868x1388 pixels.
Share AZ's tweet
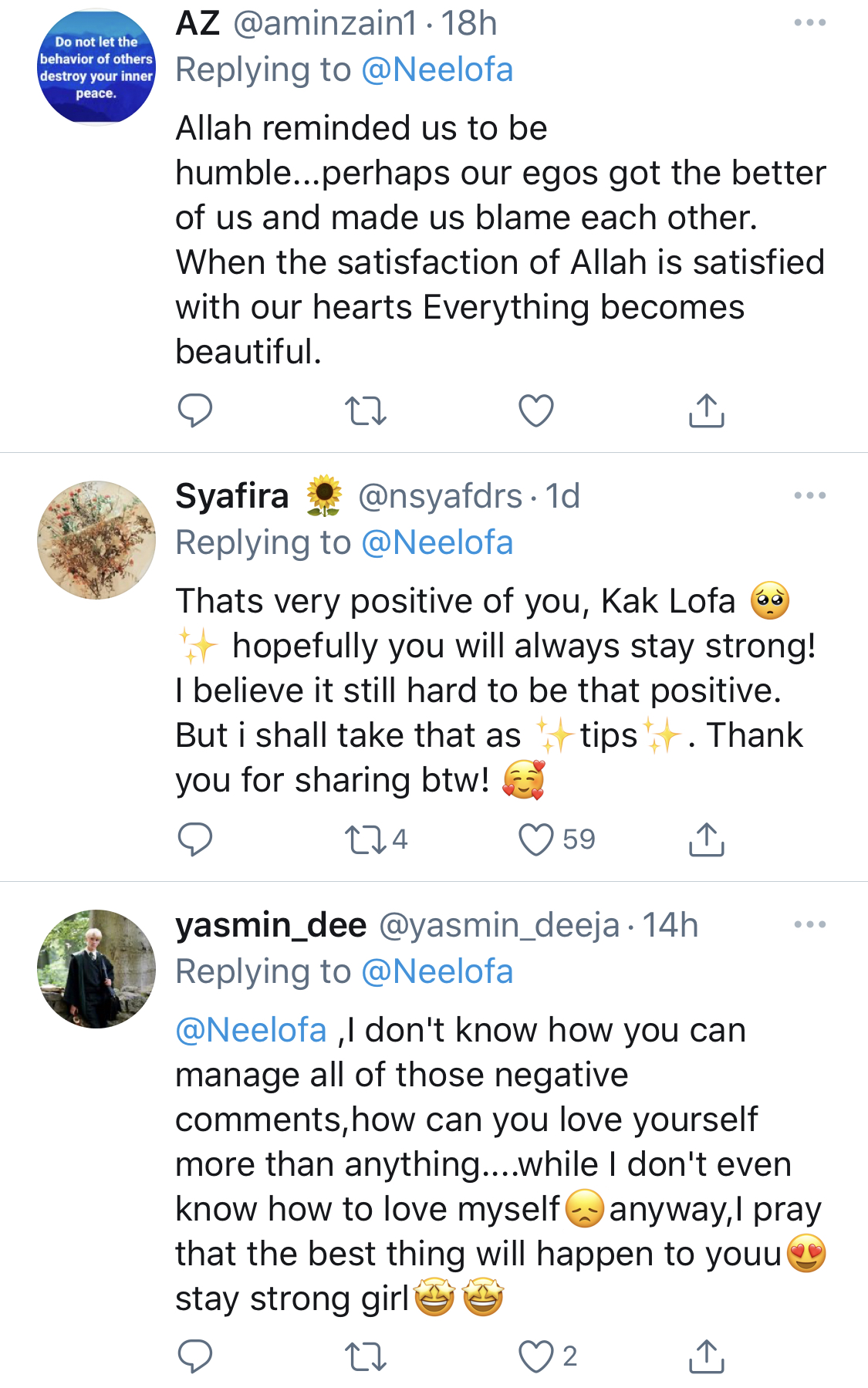click(x=706, y=410)
